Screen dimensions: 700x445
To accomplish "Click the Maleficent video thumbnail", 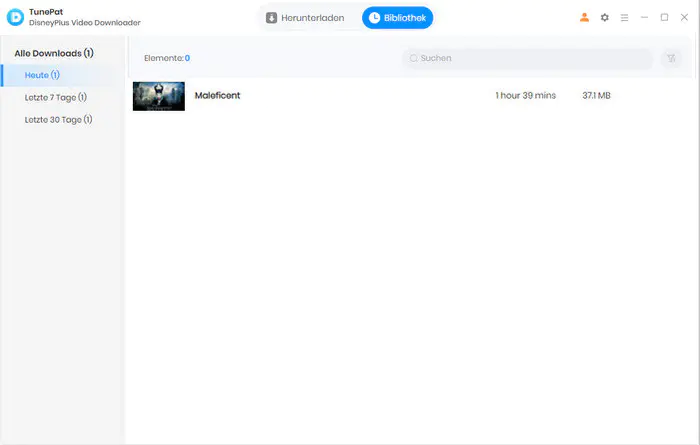I will 158,96.
